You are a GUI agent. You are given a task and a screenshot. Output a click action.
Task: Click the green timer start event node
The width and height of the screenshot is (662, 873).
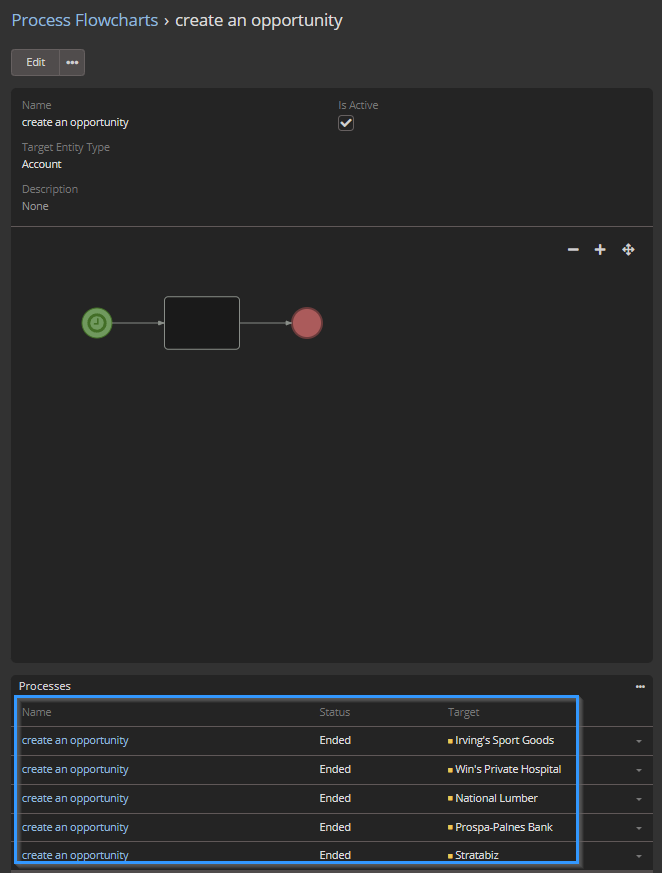tap(97, 323)
